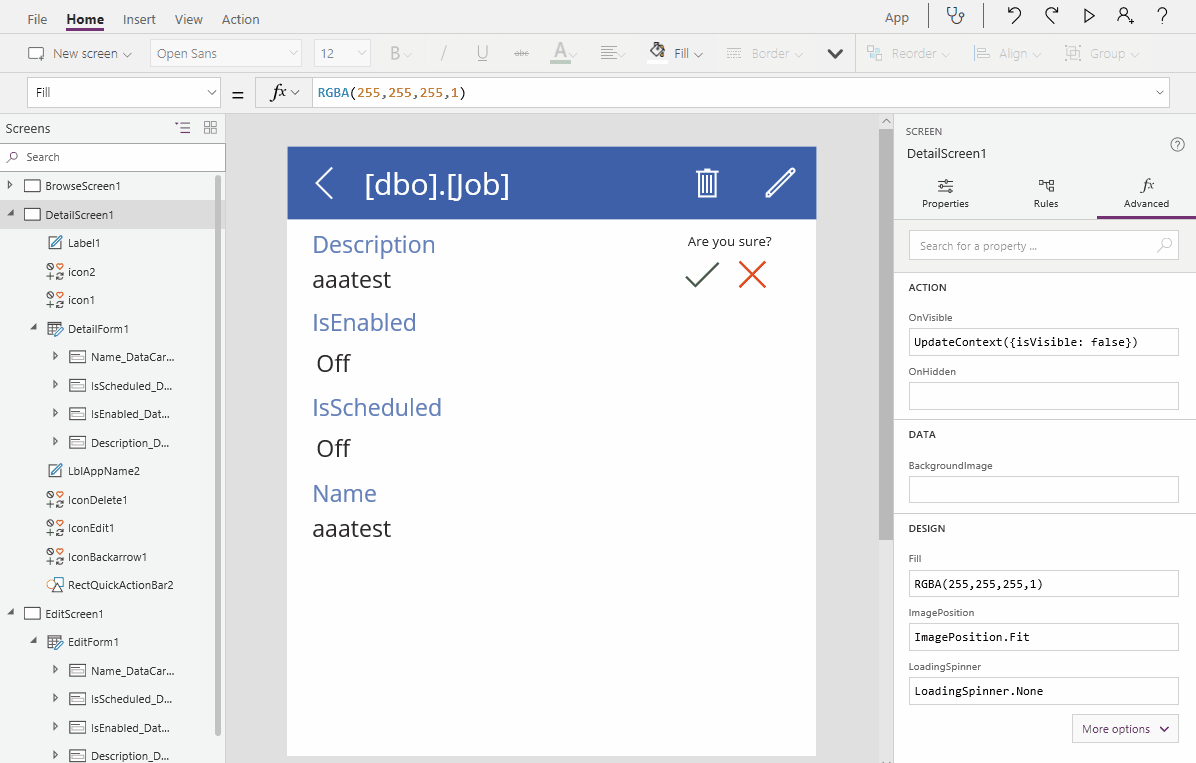
Task: Switch to the Rules tab
Action: 1045,193
